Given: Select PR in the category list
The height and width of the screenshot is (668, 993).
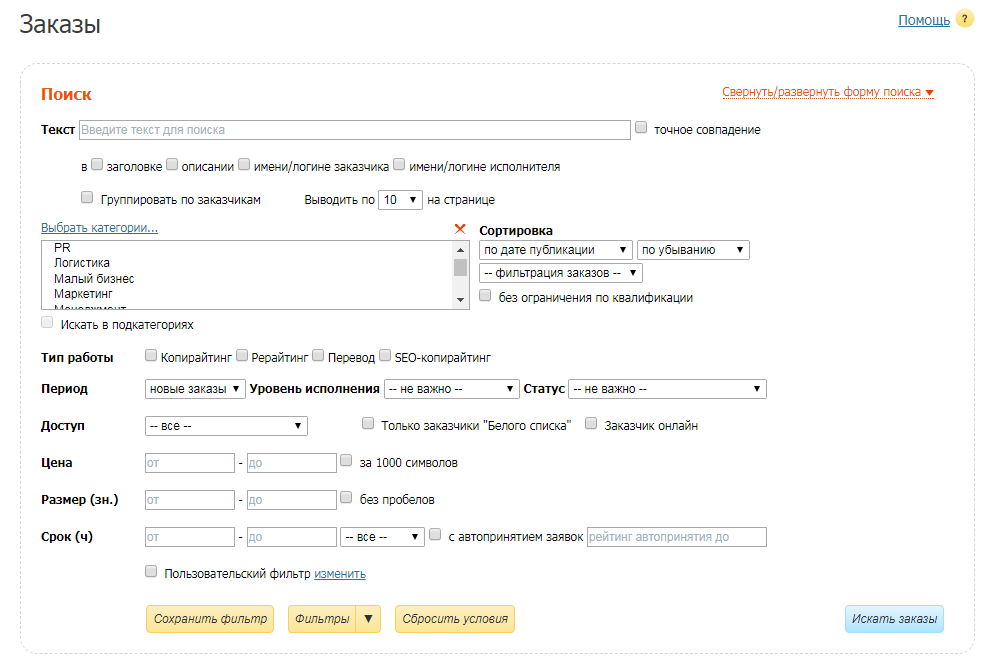Looking at the screenshot, I should pyautogui.click(x=62, y=248).
